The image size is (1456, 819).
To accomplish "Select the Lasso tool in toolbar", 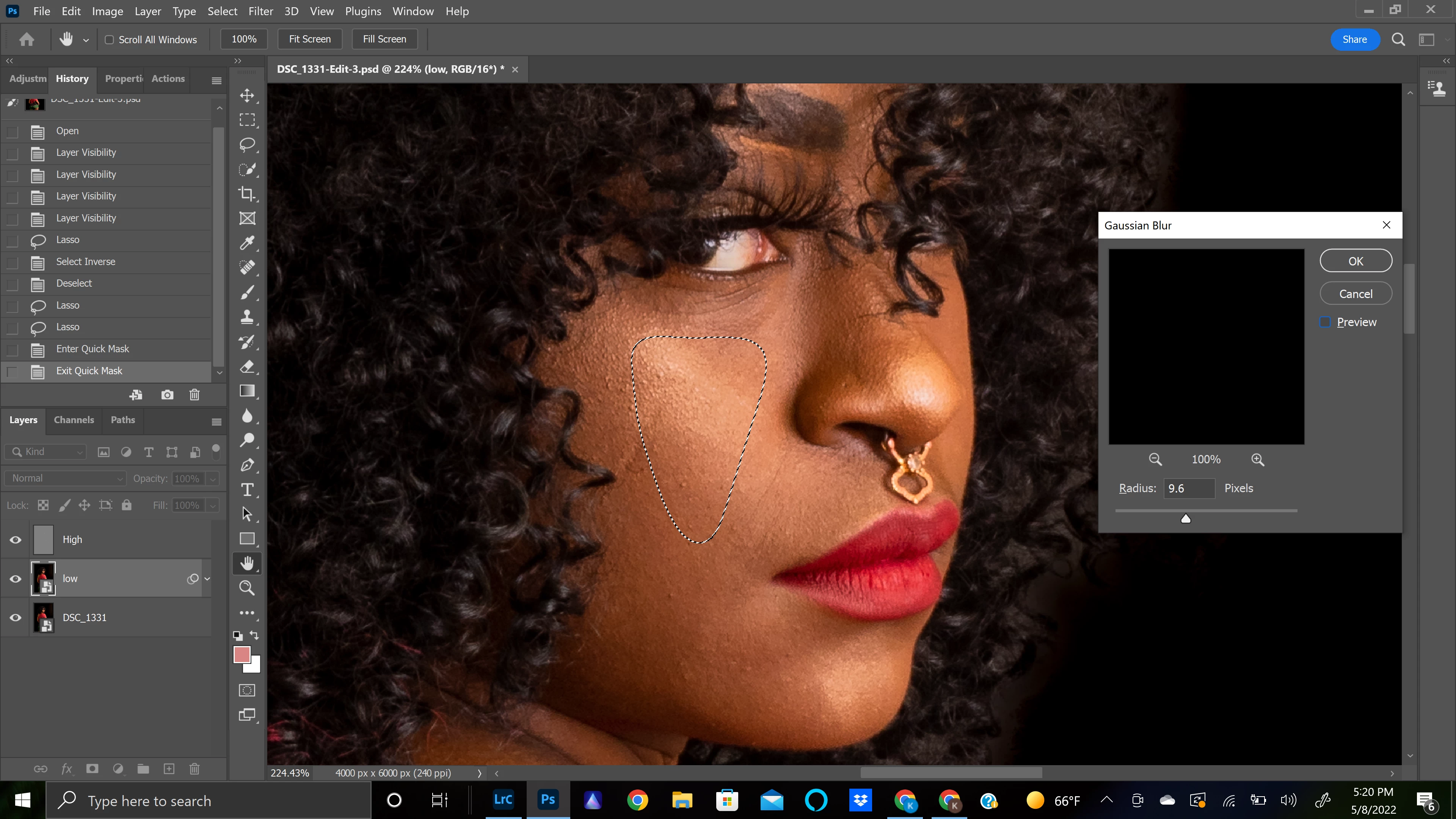I will tap(247, 144).
